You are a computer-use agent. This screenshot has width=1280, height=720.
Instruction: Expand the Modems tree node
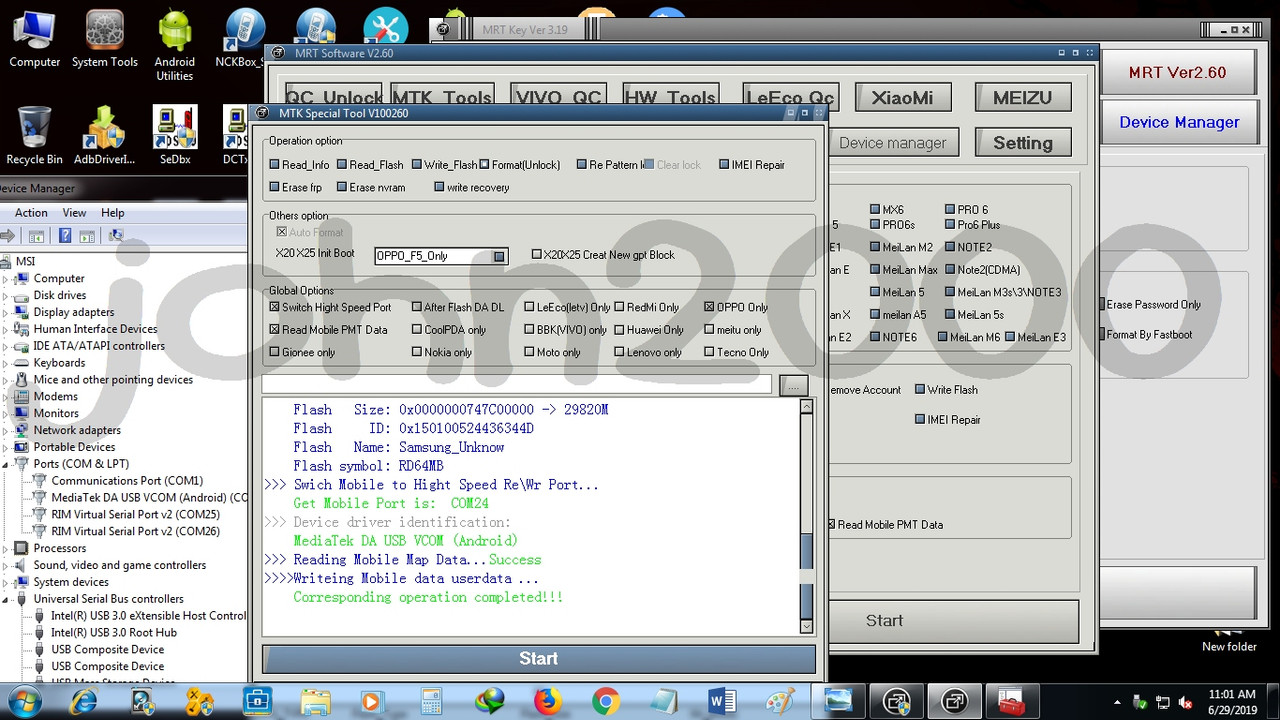pyautogui.click(x=5, y=396)
